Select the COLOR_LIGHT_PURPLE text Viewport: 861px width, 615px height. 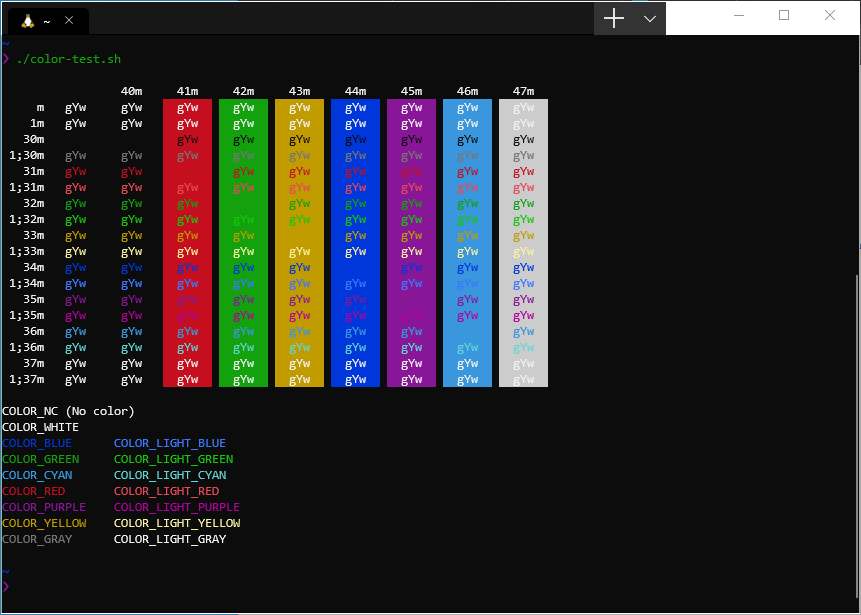click(176, 507)
